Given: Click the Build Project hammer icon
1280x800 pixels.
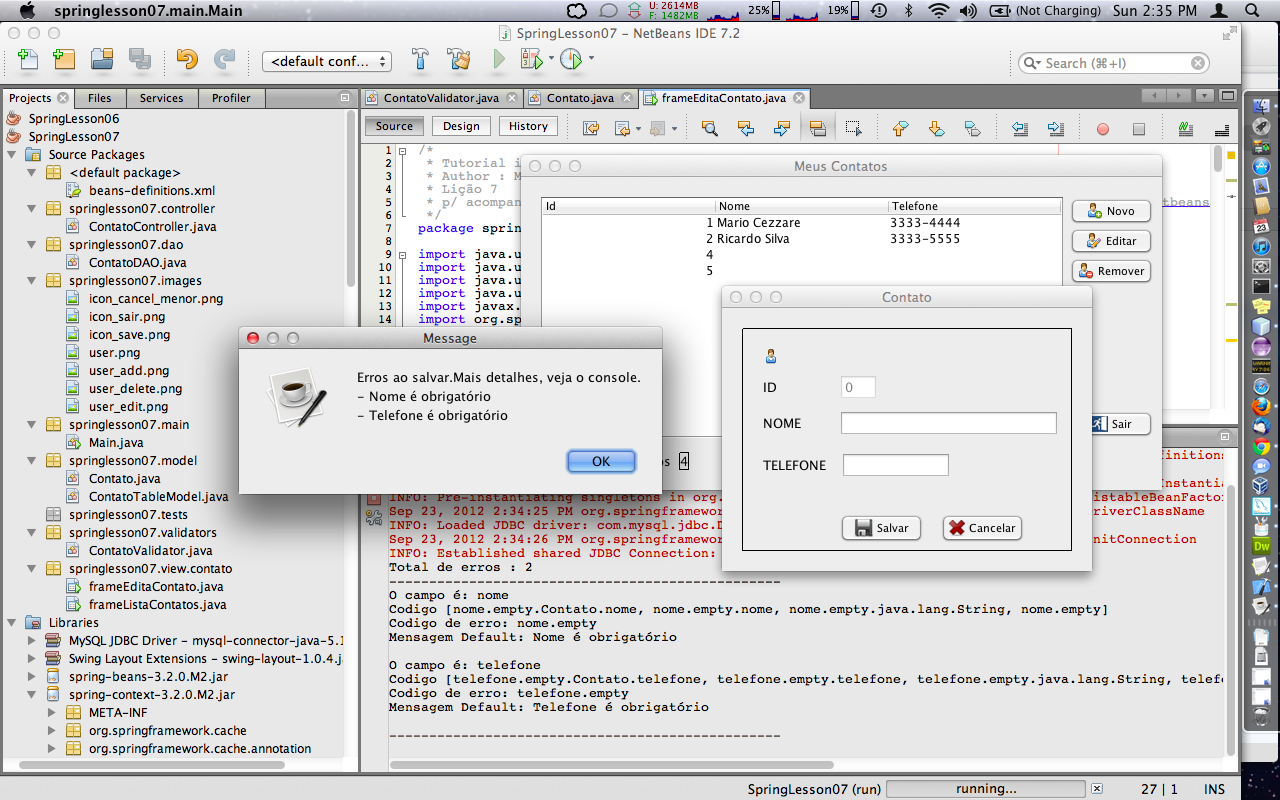Looking at the screenshot, I should pyautogui.click(x=421, y=60).
